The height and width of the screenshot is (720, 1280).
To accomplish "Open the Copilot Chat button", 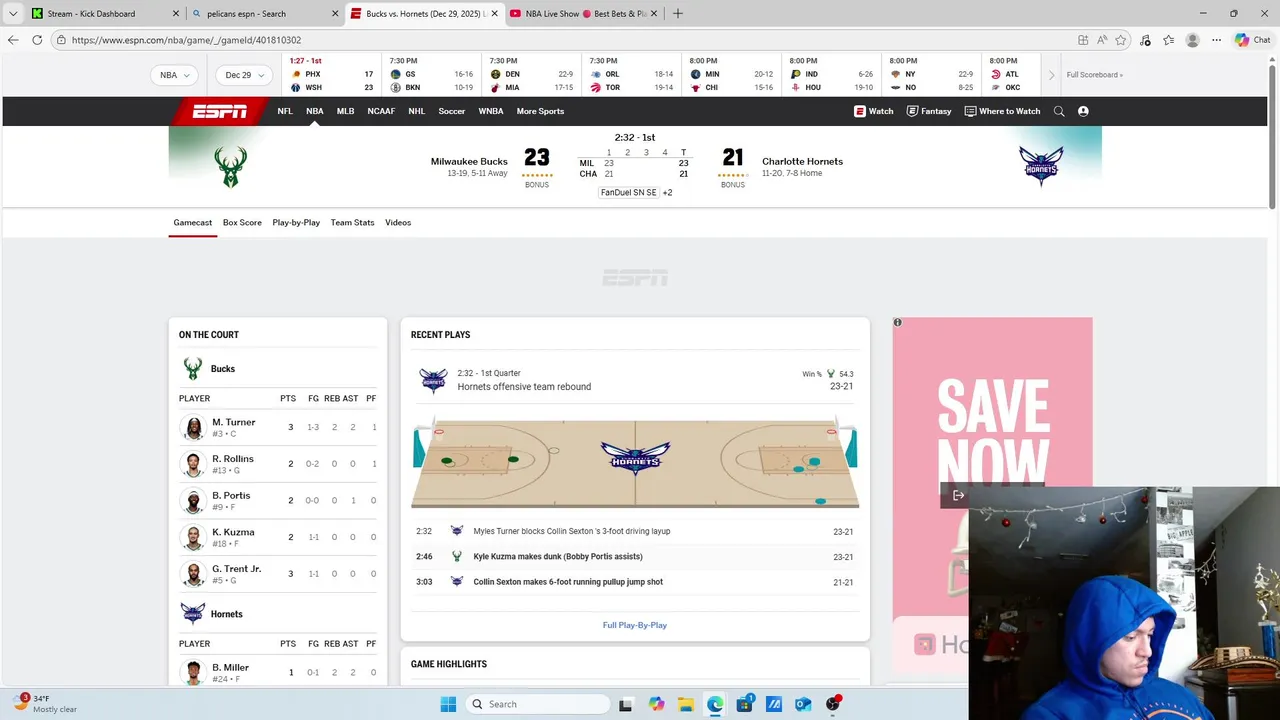I will pyautogui.click(x=1252, y=40).
